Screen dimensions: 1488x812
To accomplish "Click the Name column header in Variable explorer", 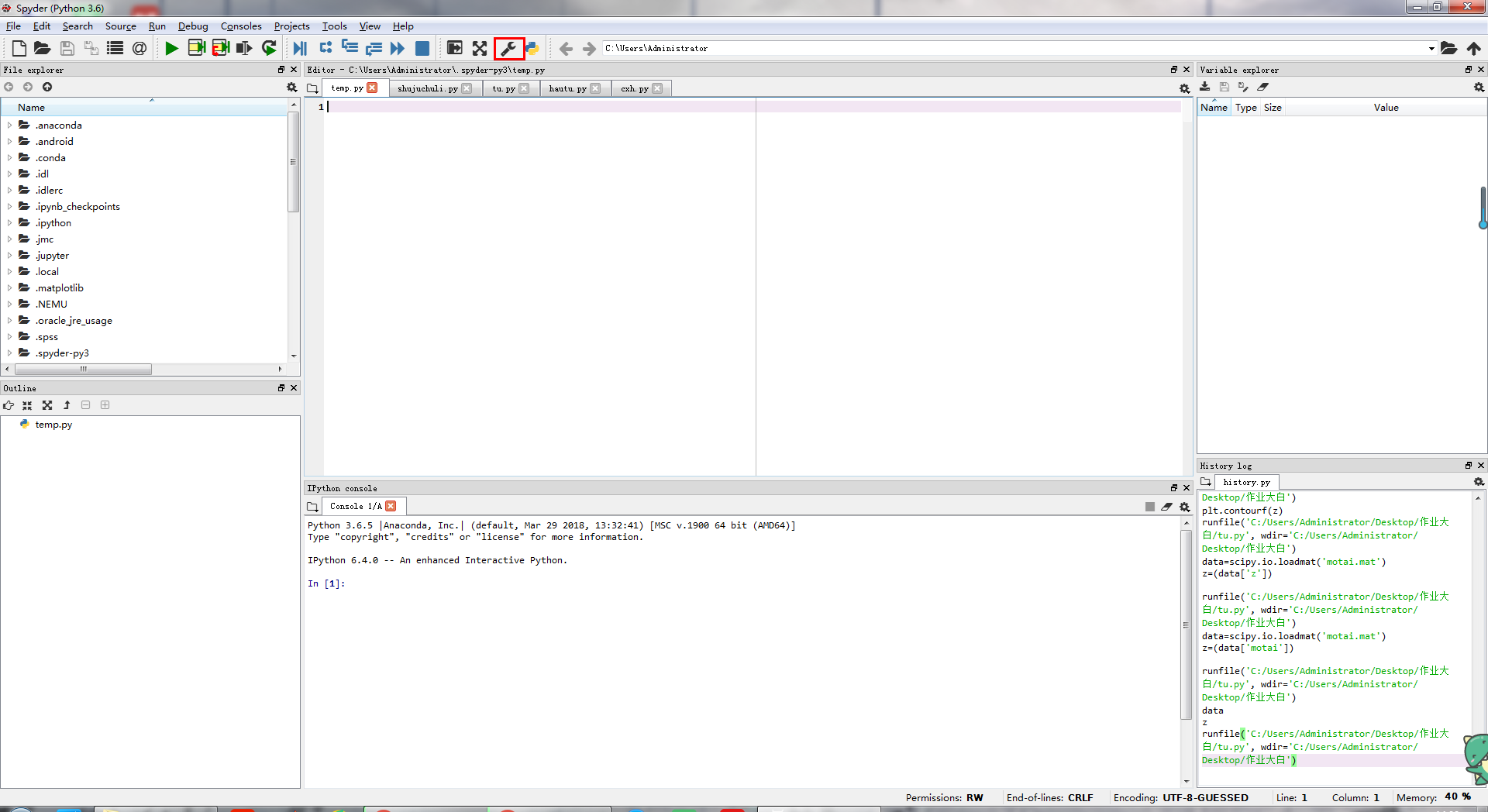I will click(1214, 107).
